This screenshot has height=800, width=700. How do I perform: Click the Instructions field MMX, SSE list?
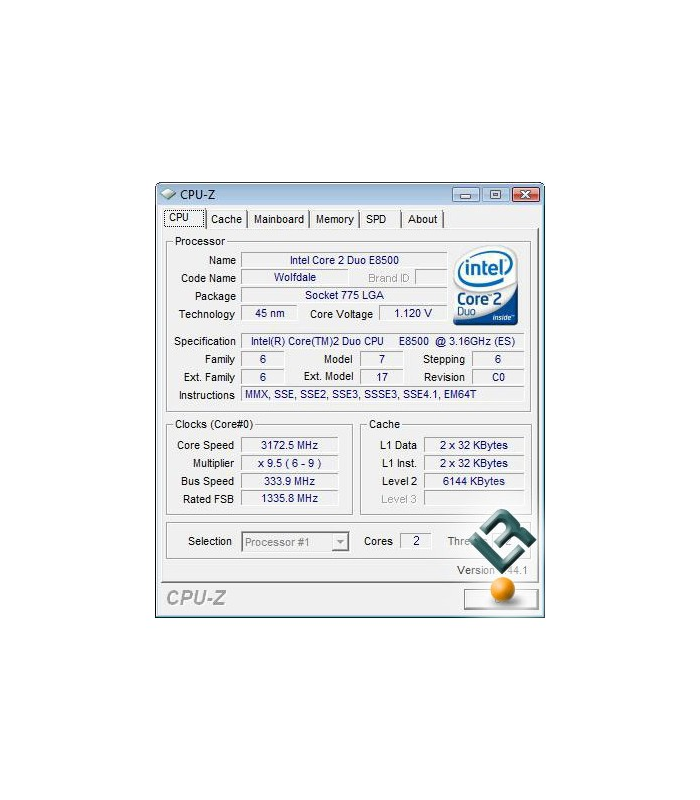pyautogui.click(x=382, y=394)
